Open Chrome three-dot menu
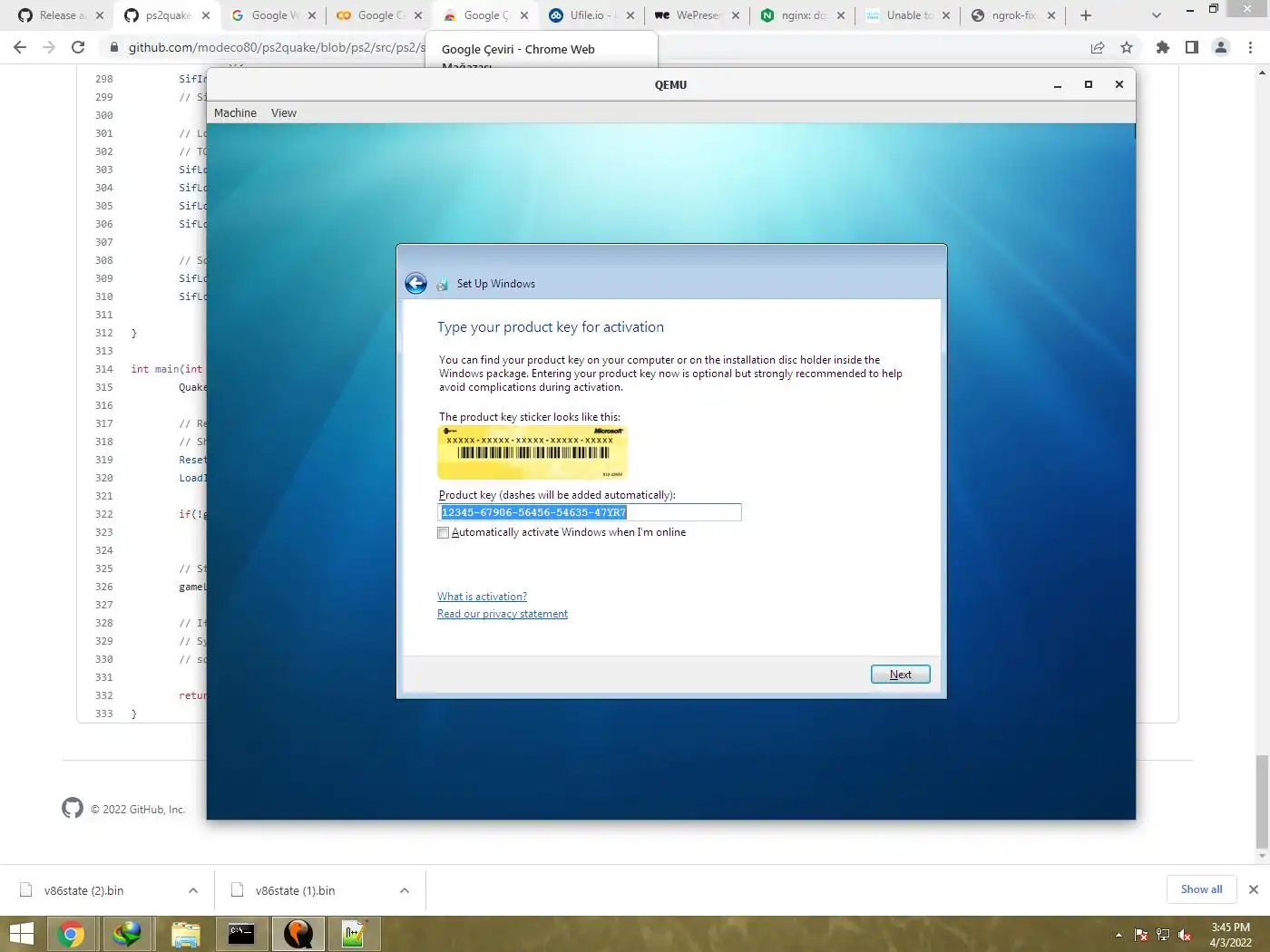The image size is (1270, 952). pos(1251,47)
